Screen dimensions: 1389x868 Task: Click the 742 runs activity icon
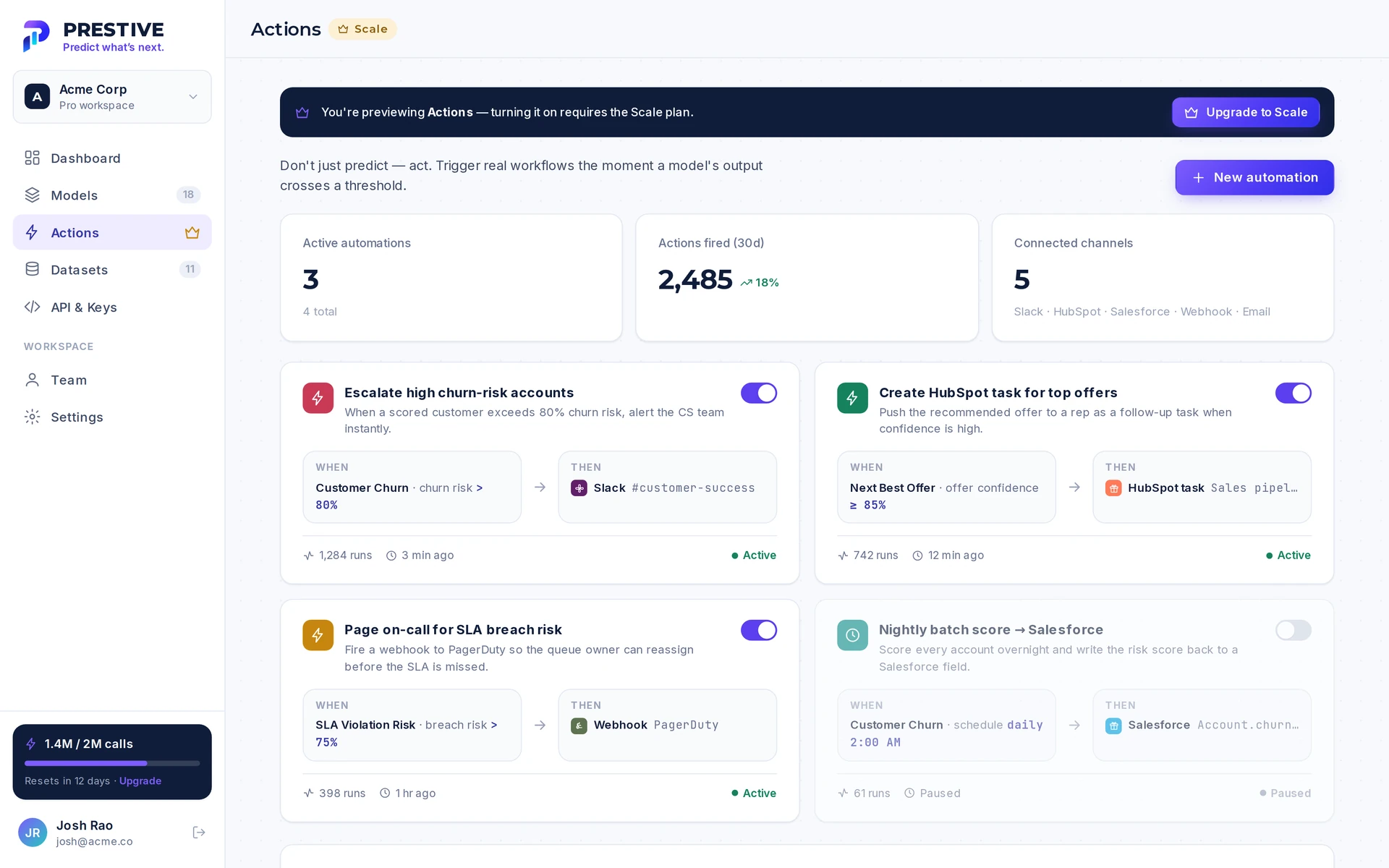pos(843,556)
